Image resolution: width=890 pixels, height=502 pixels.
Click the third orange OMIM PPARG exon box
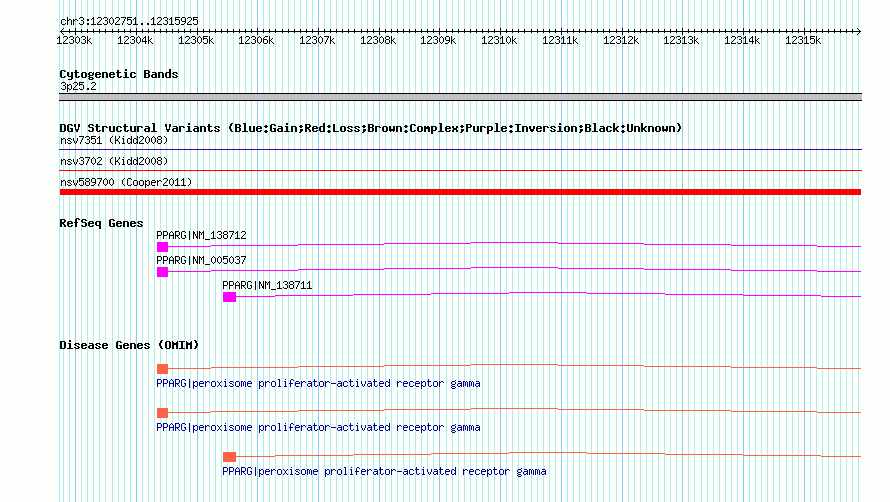(x=229, y=457)
